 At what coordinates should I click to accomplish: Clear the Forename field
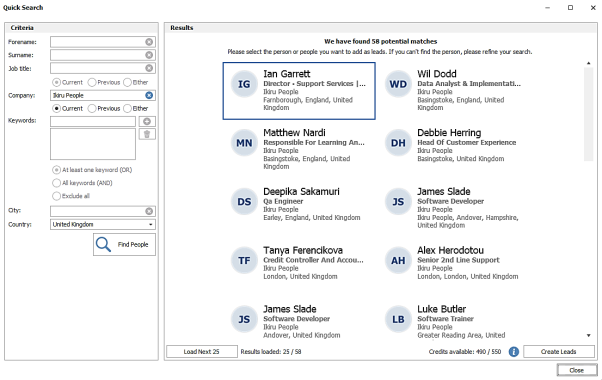pyautogui.click(x=149, y=42)
